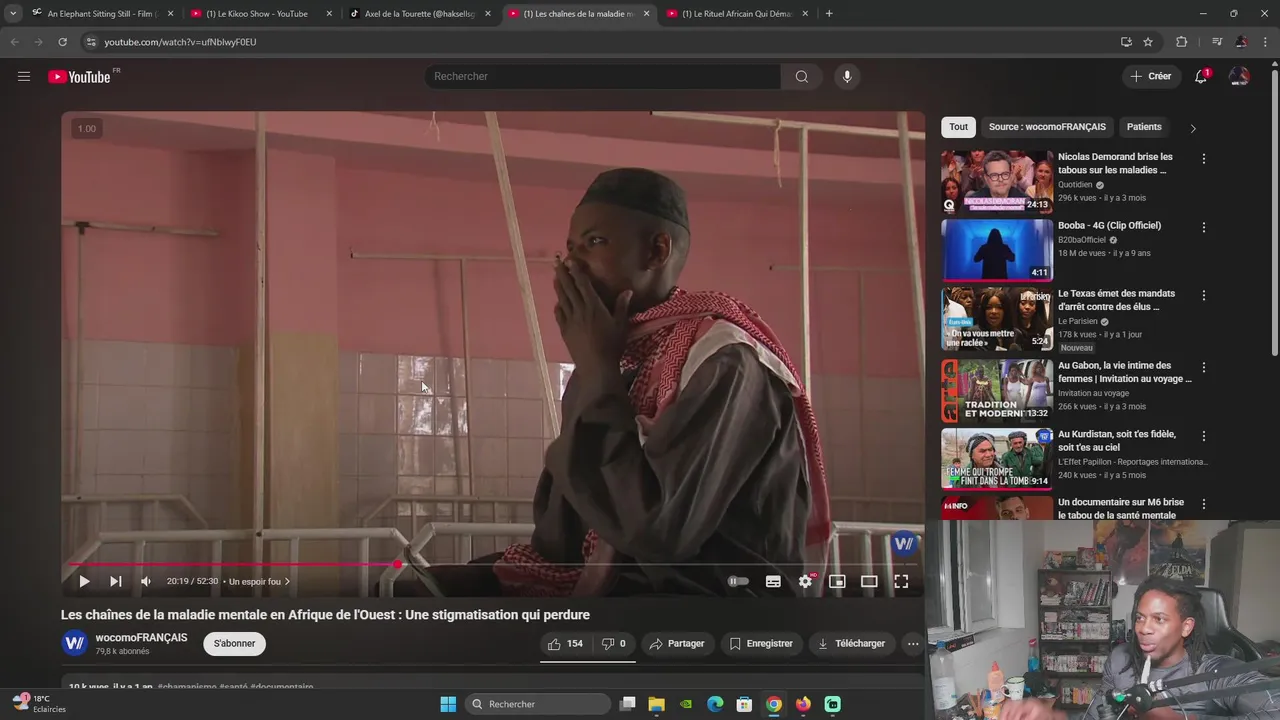Screen dimensions: 1280x720
Task: Open the player settings gear
Action: coord(806,581)
